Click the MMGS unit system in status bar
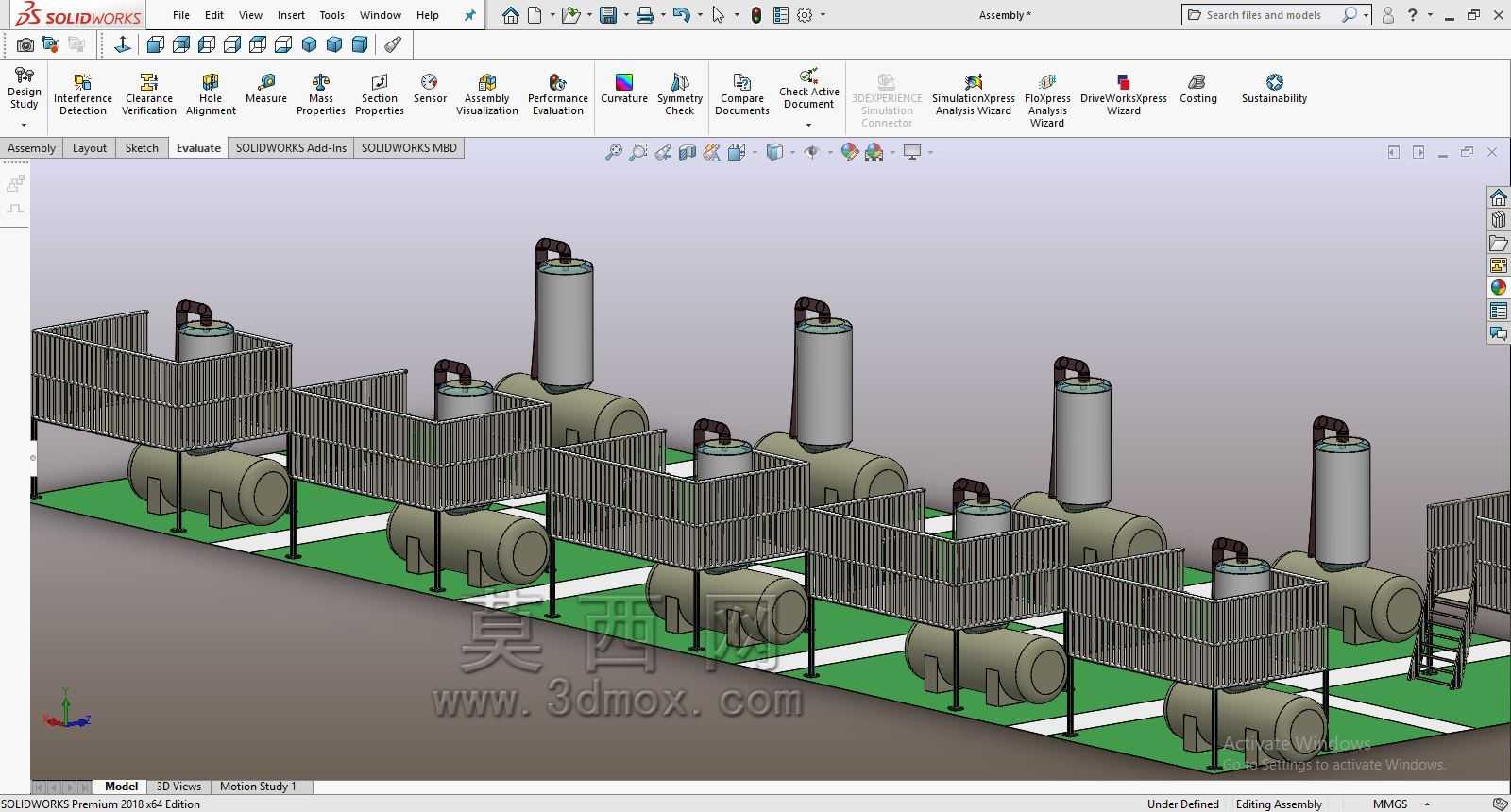The width and height of the screenshot is (1511, 812). 1390,804
